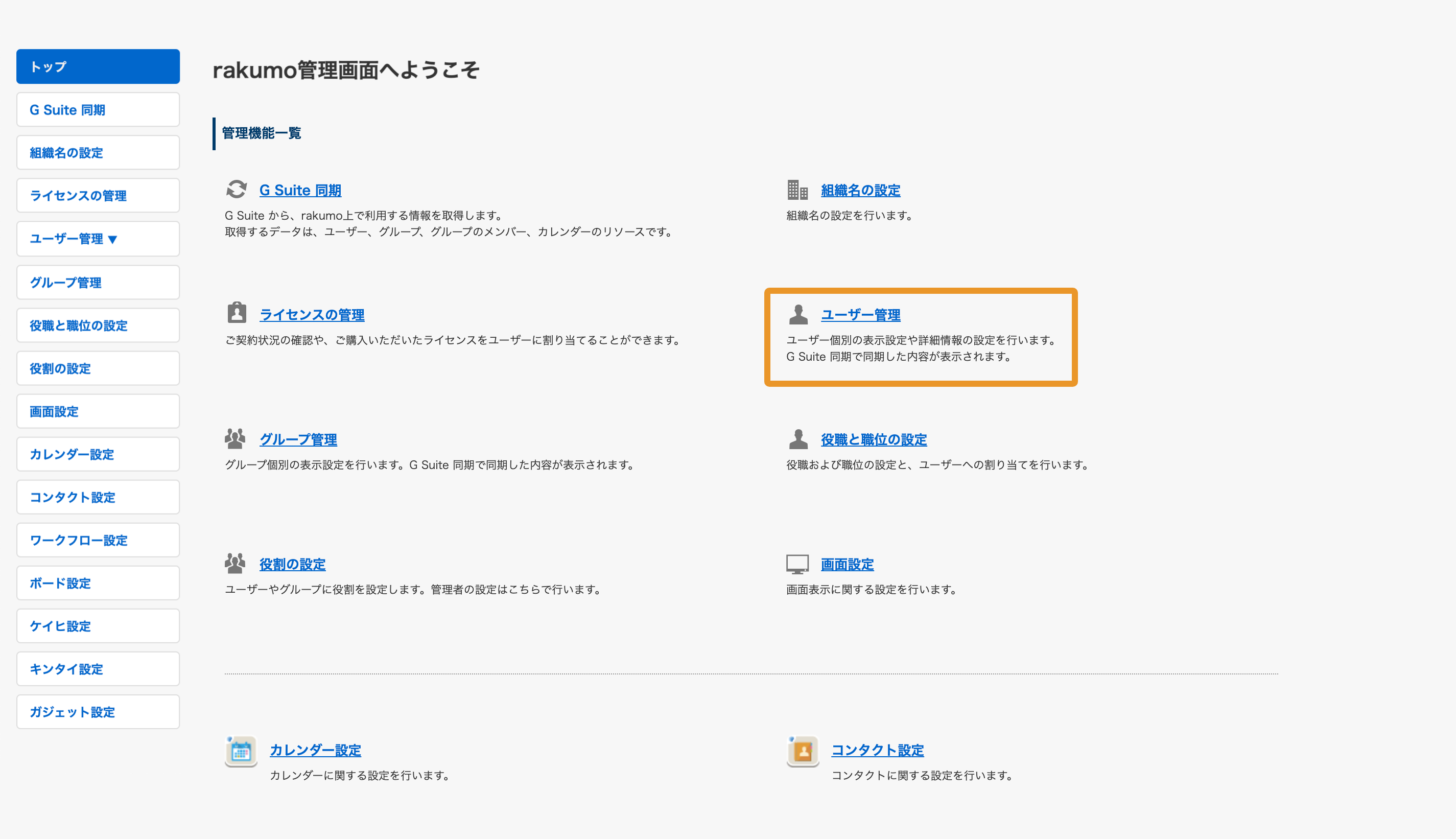Open G Suite 同期 in the sidebar
The width and height of the screenshot is (1456, 839).
(98, 109)
